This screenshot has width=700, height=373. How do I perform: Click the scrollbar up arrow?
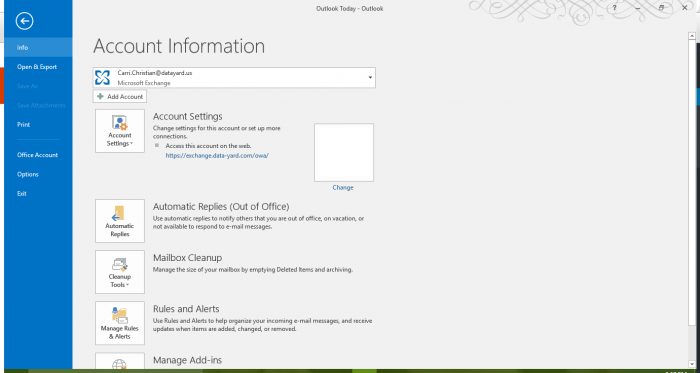(x=692, y=36)
